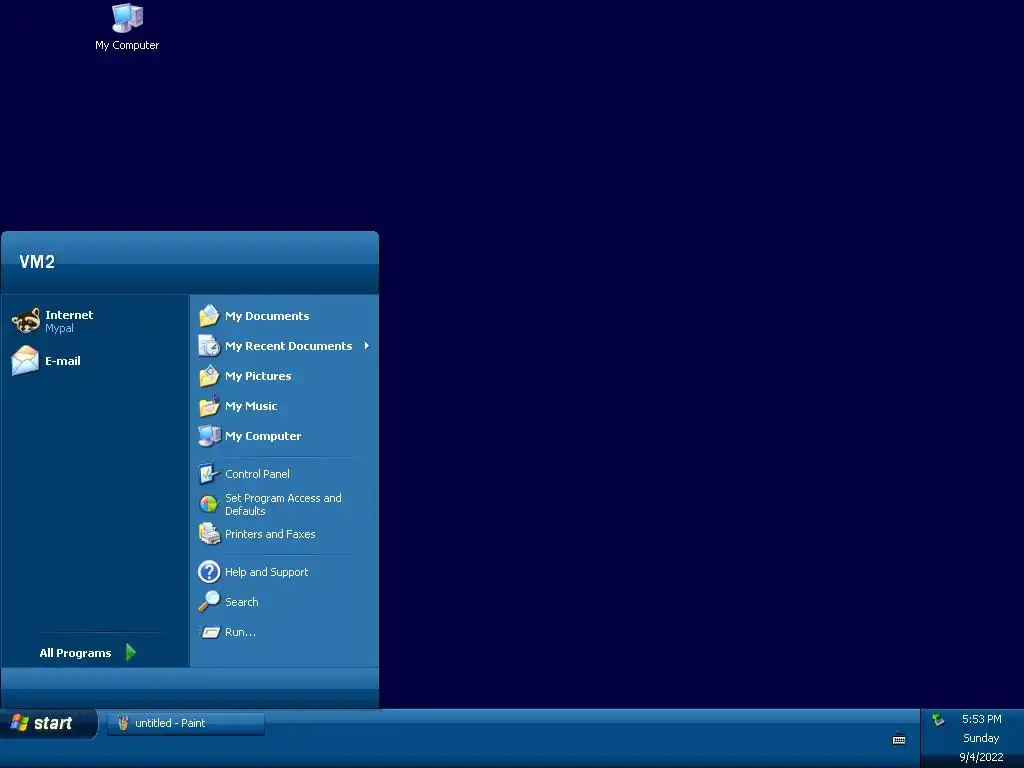Click the 5:53 PM clock

(982, 719)
